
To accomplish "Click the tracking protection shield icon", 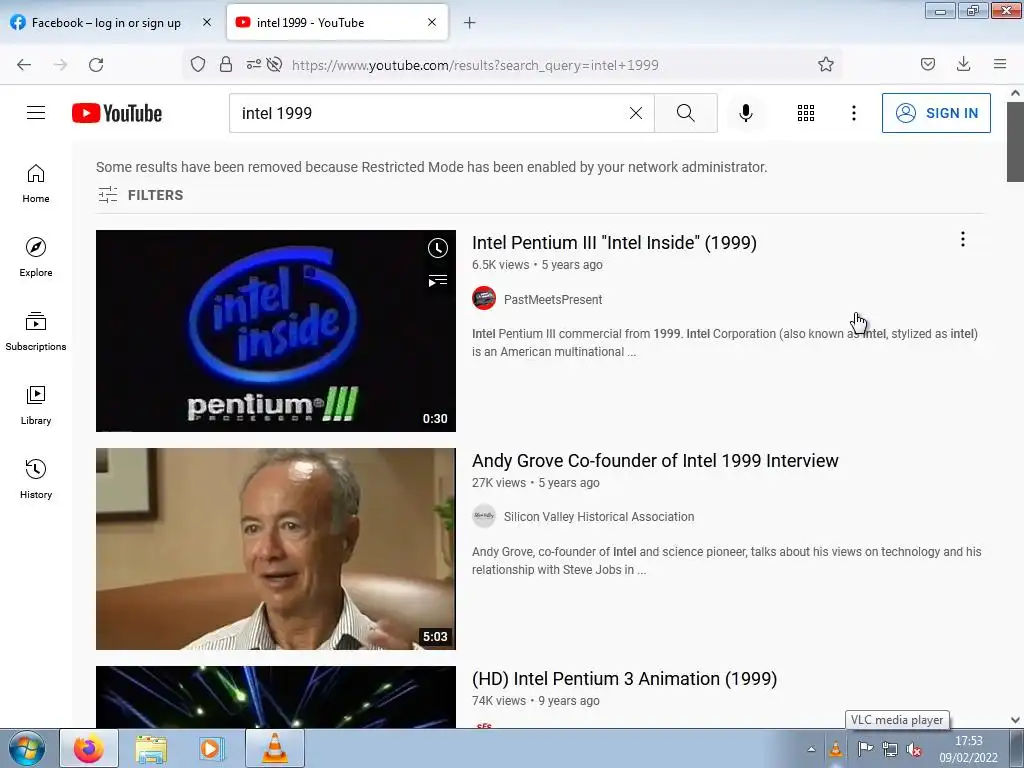I will pos(198,64).
